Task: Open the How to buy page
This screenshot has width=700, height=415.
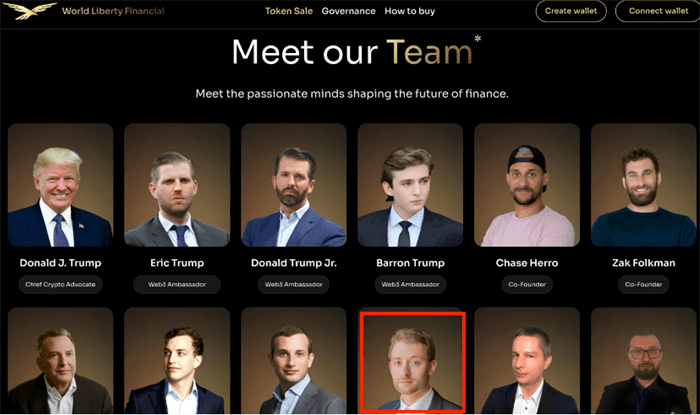Action: click(x=409, y=11)
